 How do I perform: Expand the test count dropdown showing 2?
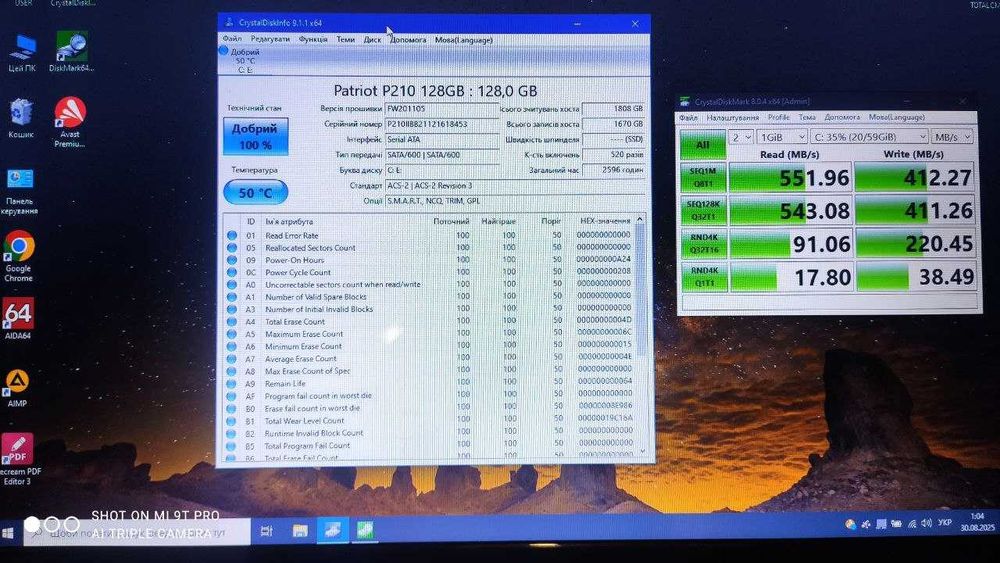tap(740, 137)
